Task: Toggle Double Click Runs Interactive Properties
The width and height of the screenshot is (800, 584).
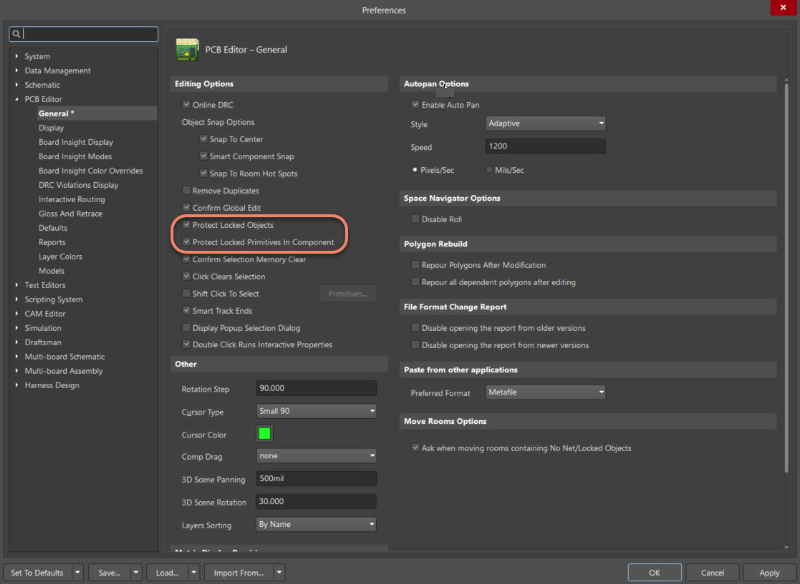Action: (186, 345)
